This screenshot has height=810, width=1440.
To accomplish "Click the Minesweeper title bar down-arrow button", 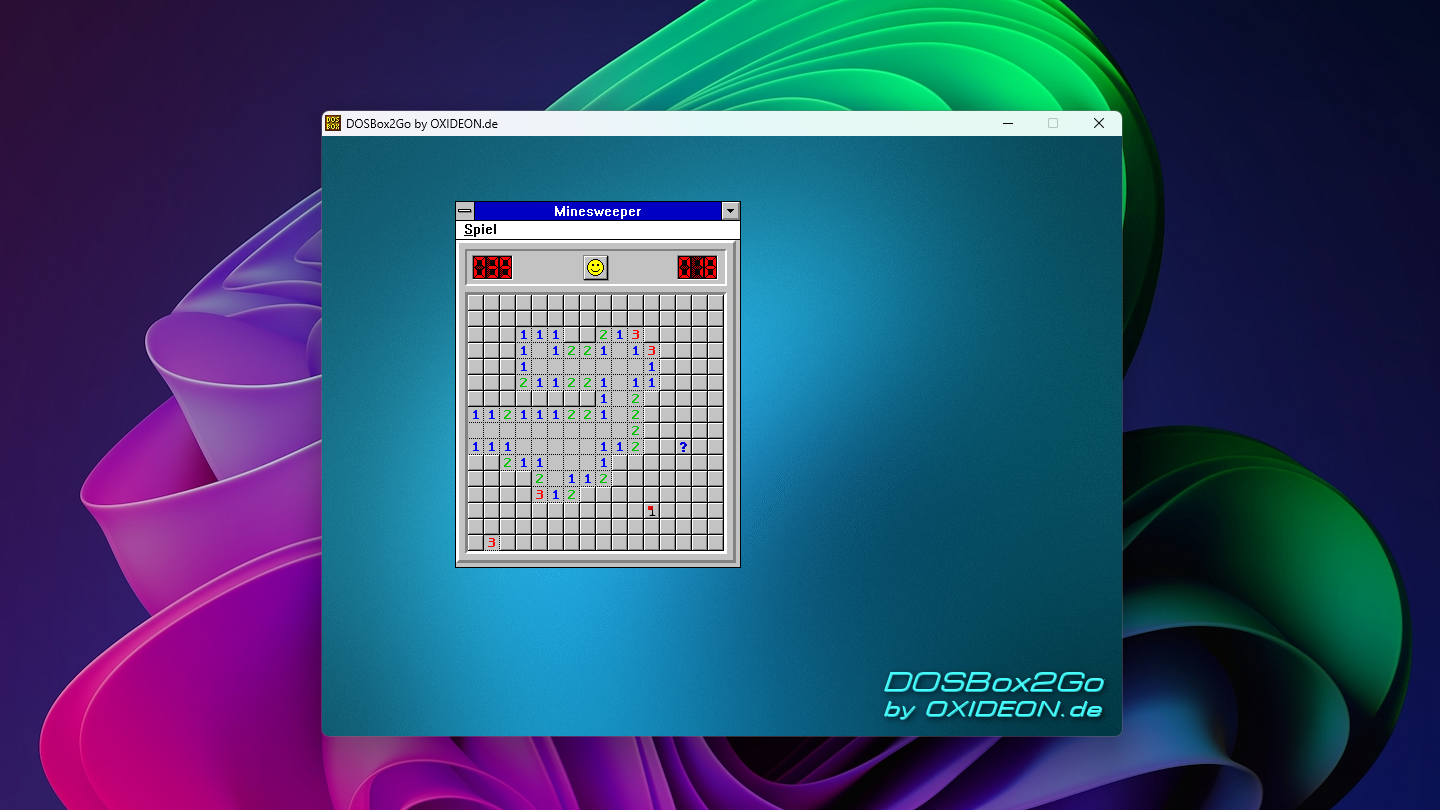I will pos(731,211).
